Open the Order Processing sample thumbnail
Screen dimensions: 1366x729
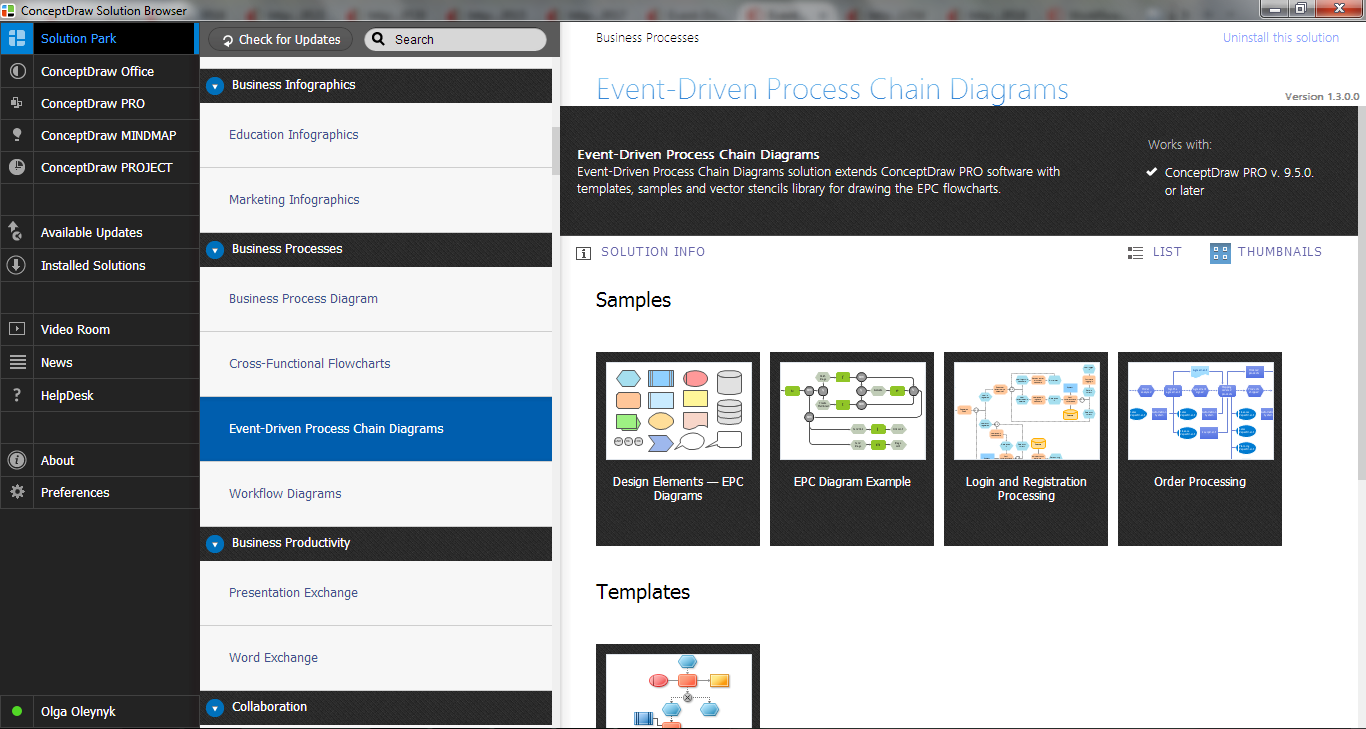[1200, 448]
